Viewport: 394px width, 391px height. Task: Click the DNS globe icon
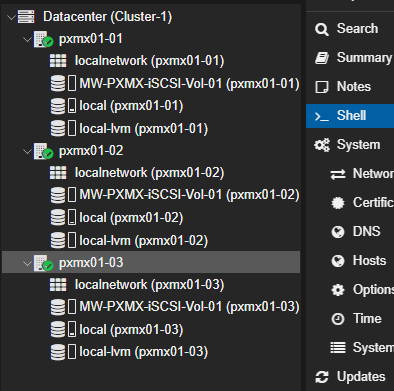(338, 232)
